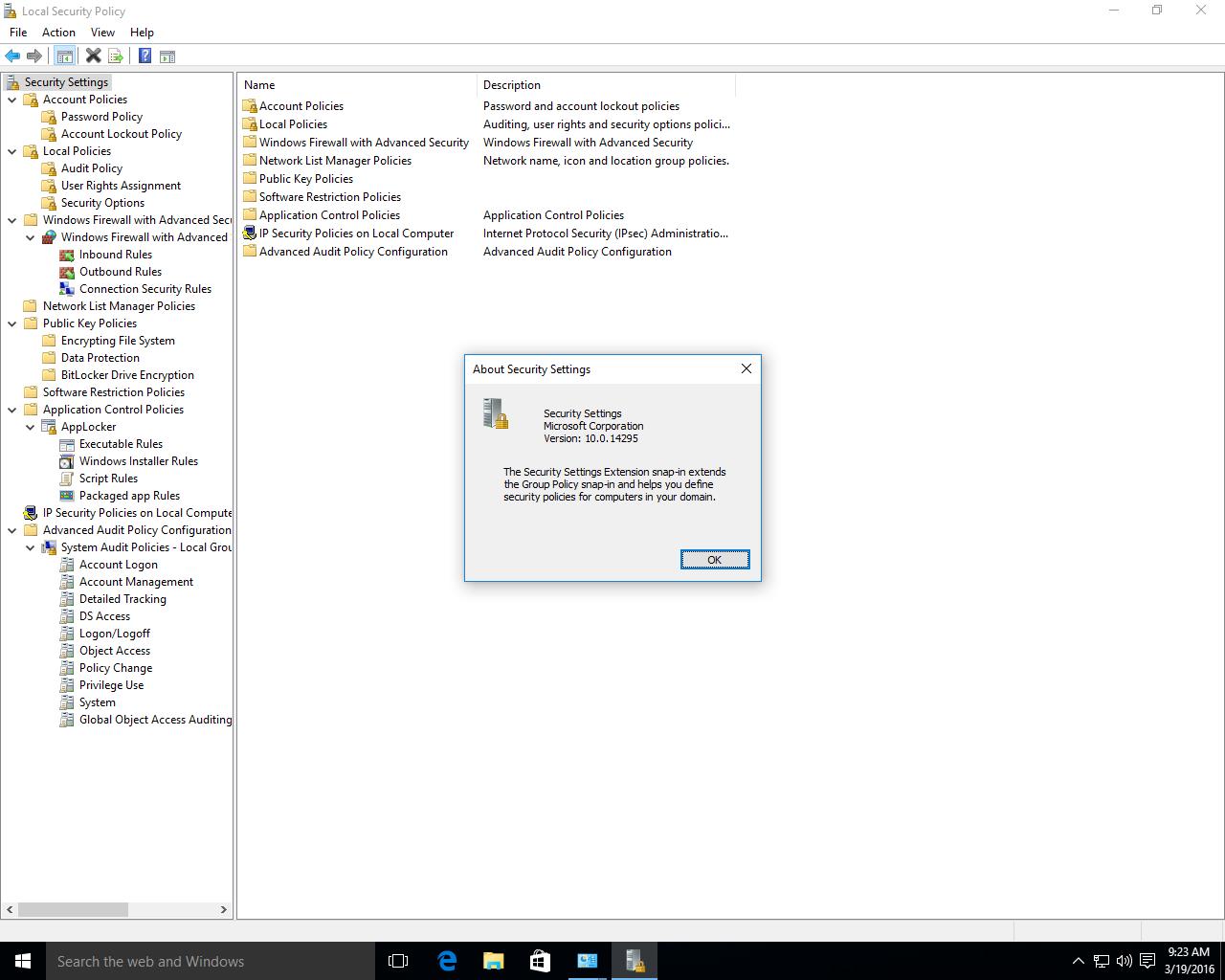Select Privilege Use in tree
The width and height of the screenshot is (1225, 980).
pos(111,685)
